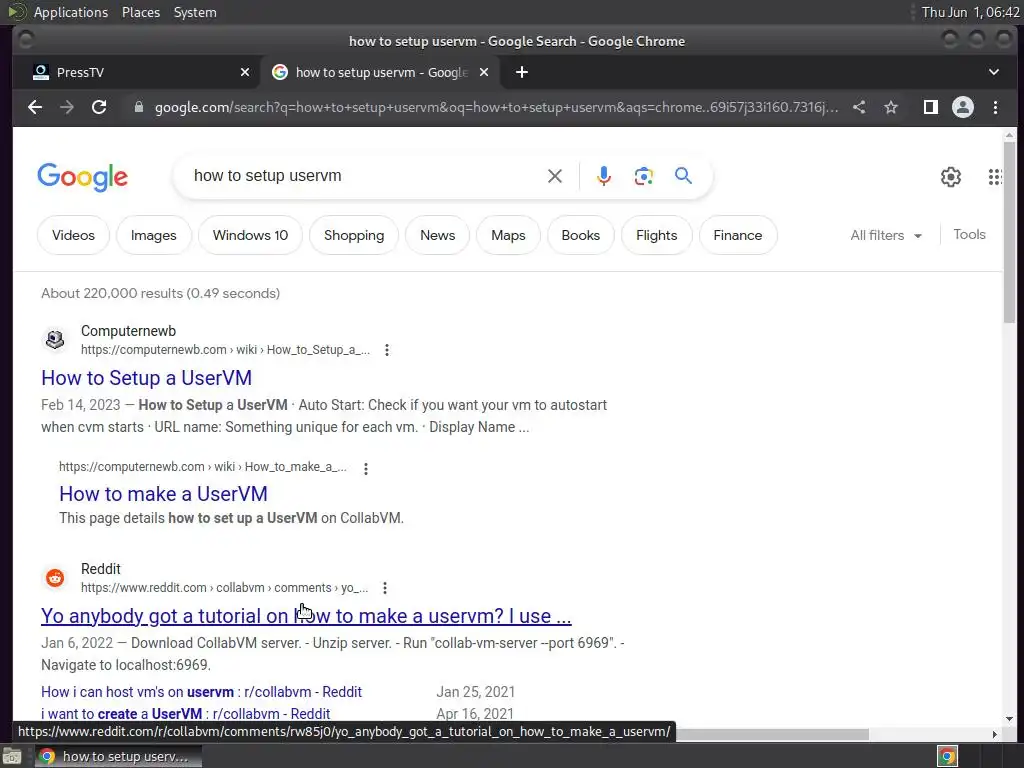Viewport: 1024px width, 768px height.
Task: Apply the Windows 10 filter chip
Action: [x=250, y=235]
